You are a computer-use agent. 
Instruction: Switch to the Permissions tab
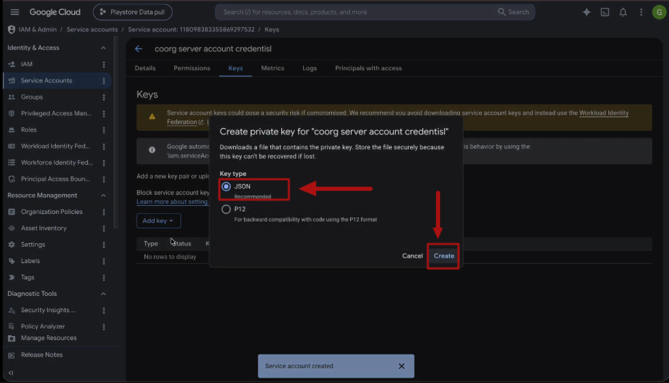tap(192, 68)
